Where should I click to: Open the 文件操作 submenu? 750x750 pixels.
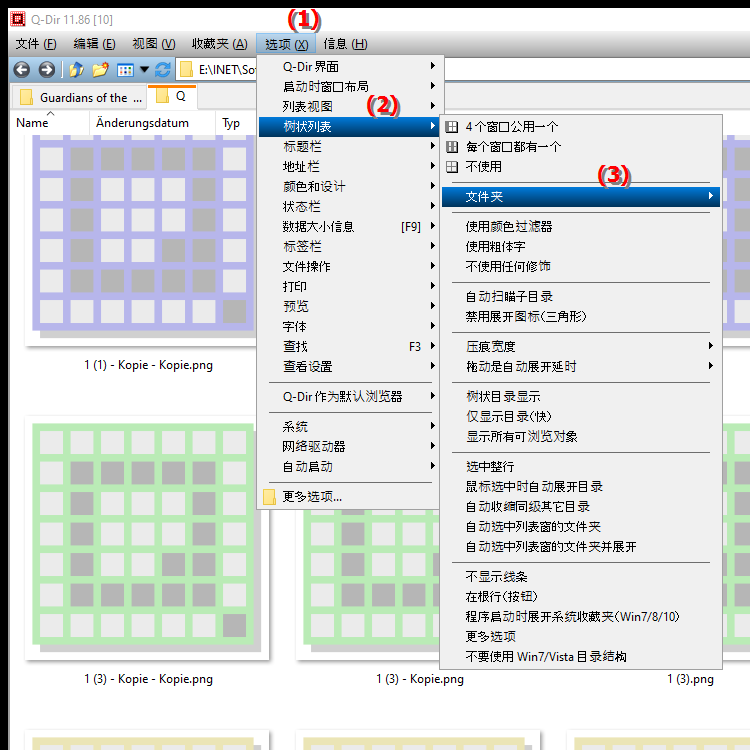pyautogui.click(x=349, y=266)
